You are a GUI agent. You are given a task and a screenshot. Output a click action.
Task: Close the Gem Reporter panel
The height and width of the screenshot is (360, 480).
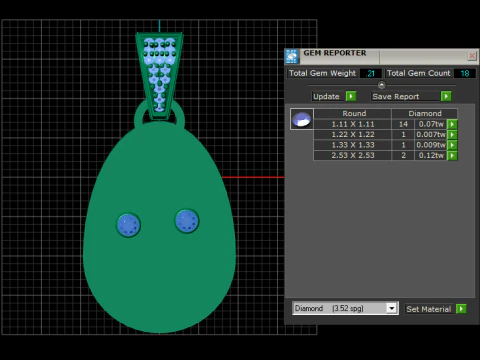pyautogui.click(x=472, y=56)
